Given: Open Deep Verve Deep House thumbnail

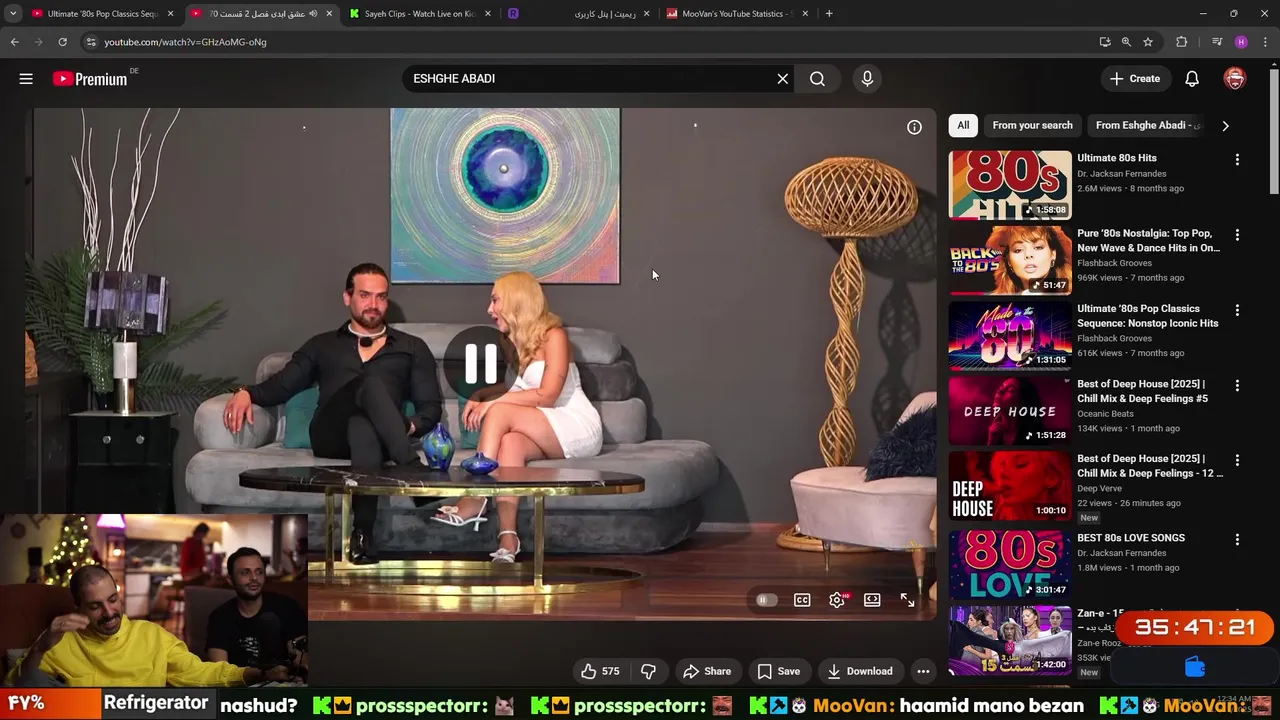Looking at the screenshot, I should click(x=1010, y=485).
